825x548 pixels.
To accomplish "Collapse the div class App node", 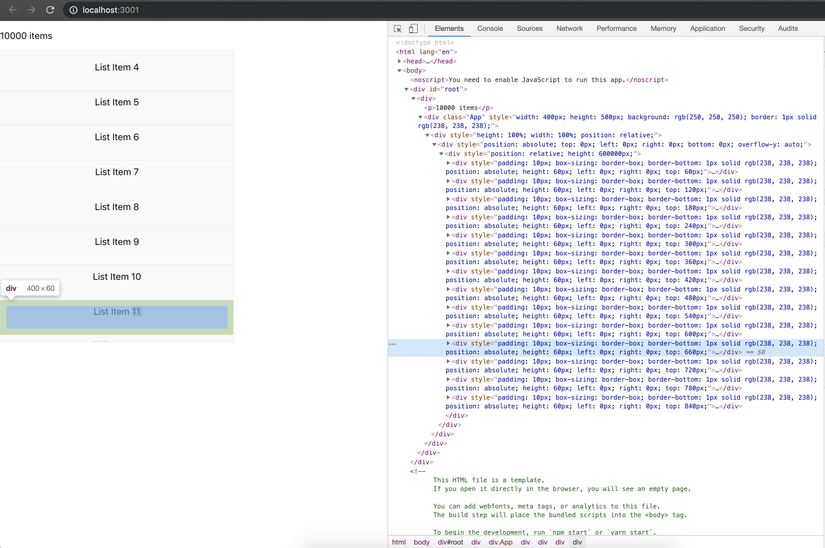I will tap(421, 117).
